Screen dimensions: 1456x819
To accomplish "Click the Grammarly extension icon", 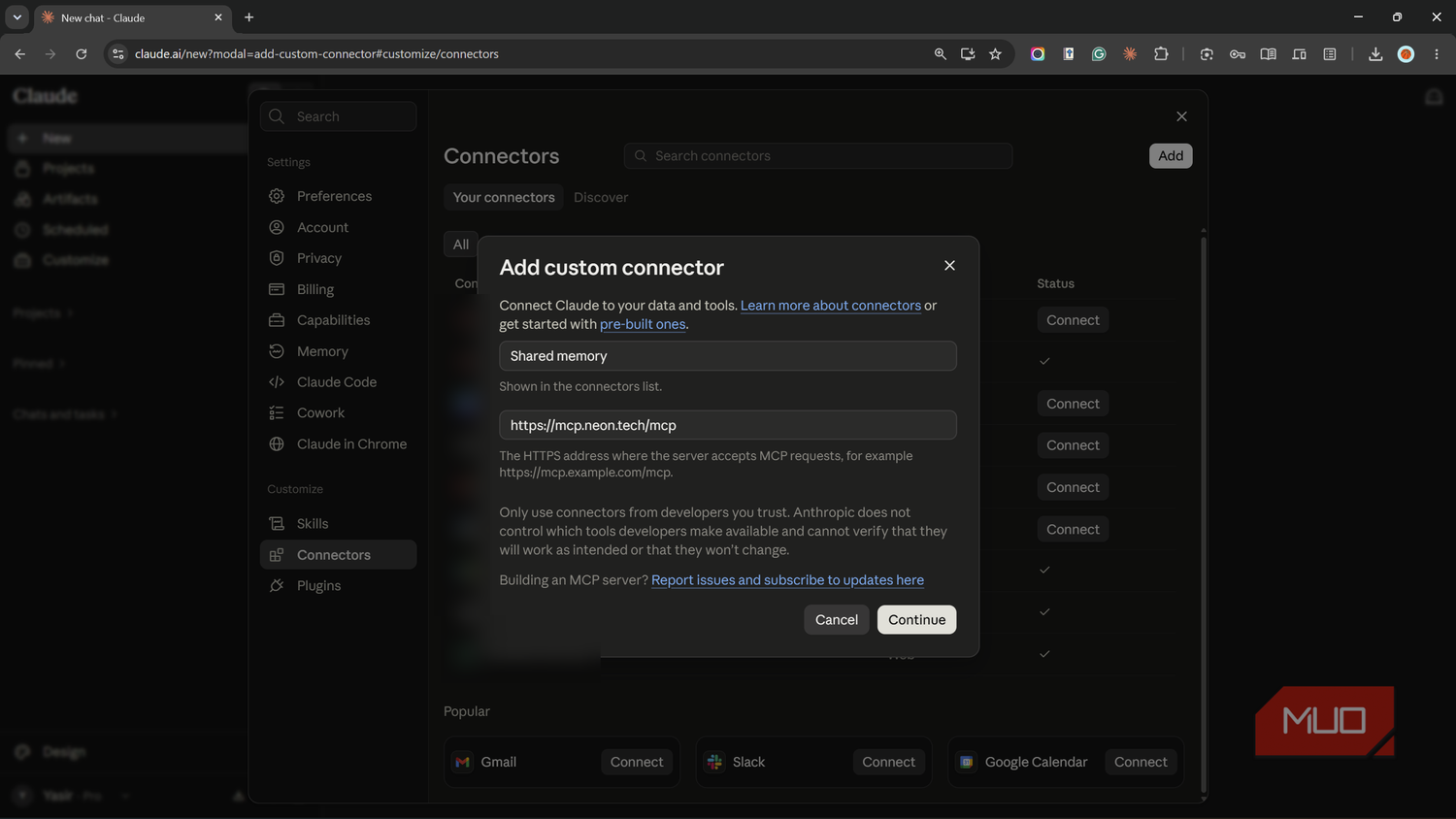I will pyautogui.click(x=1099, y=54).
